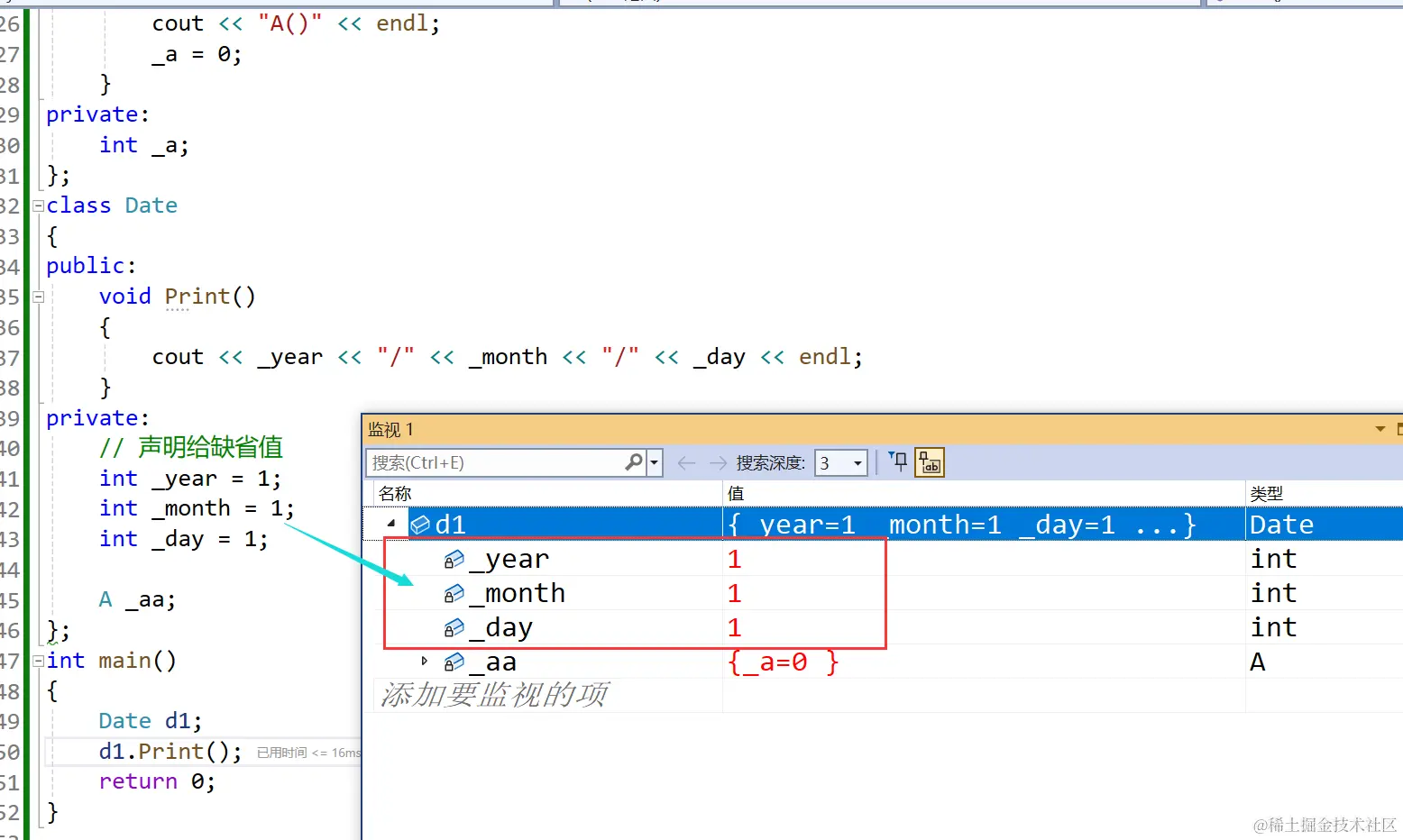Viewport: 1403px width, 840px height.
Task: Click the d1.Print(); statement
Action: click(x=170, y=752)
